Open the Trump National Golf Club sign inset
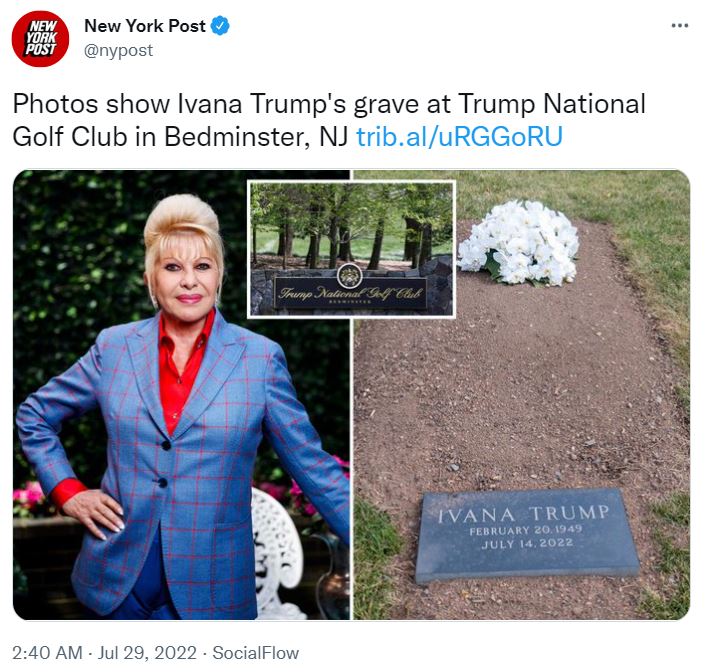Screen dimensions: 705x672 (351, 249)
